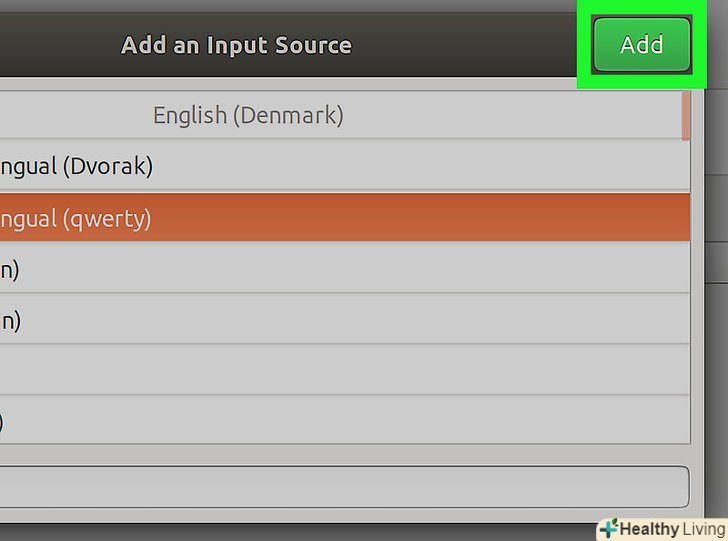728x541 pixels.
Task: Choose the row ending in 'ngual (Dvorak)'
Action: pyautogui.click(x=344, y=166)
